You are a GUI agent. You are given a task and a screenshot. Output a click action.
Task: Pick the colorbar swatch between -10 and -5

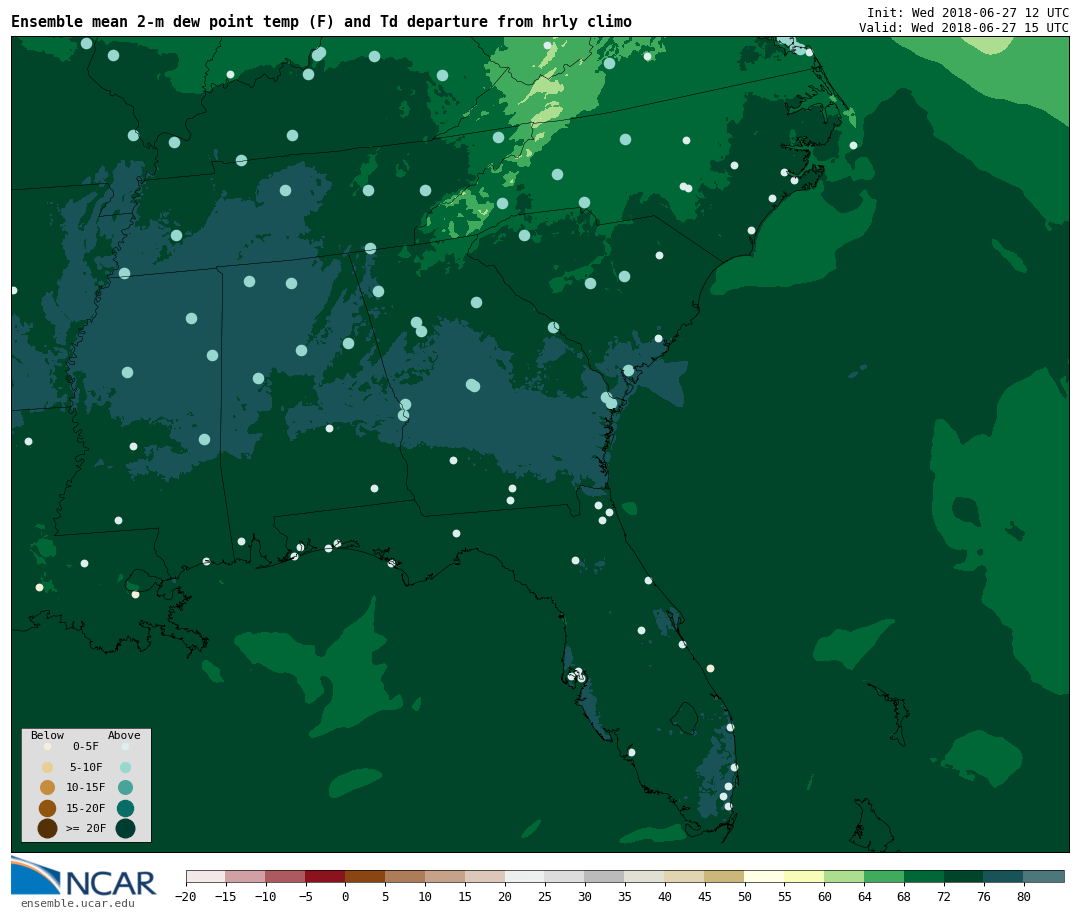pyautogui.click(x=286, y=876)
